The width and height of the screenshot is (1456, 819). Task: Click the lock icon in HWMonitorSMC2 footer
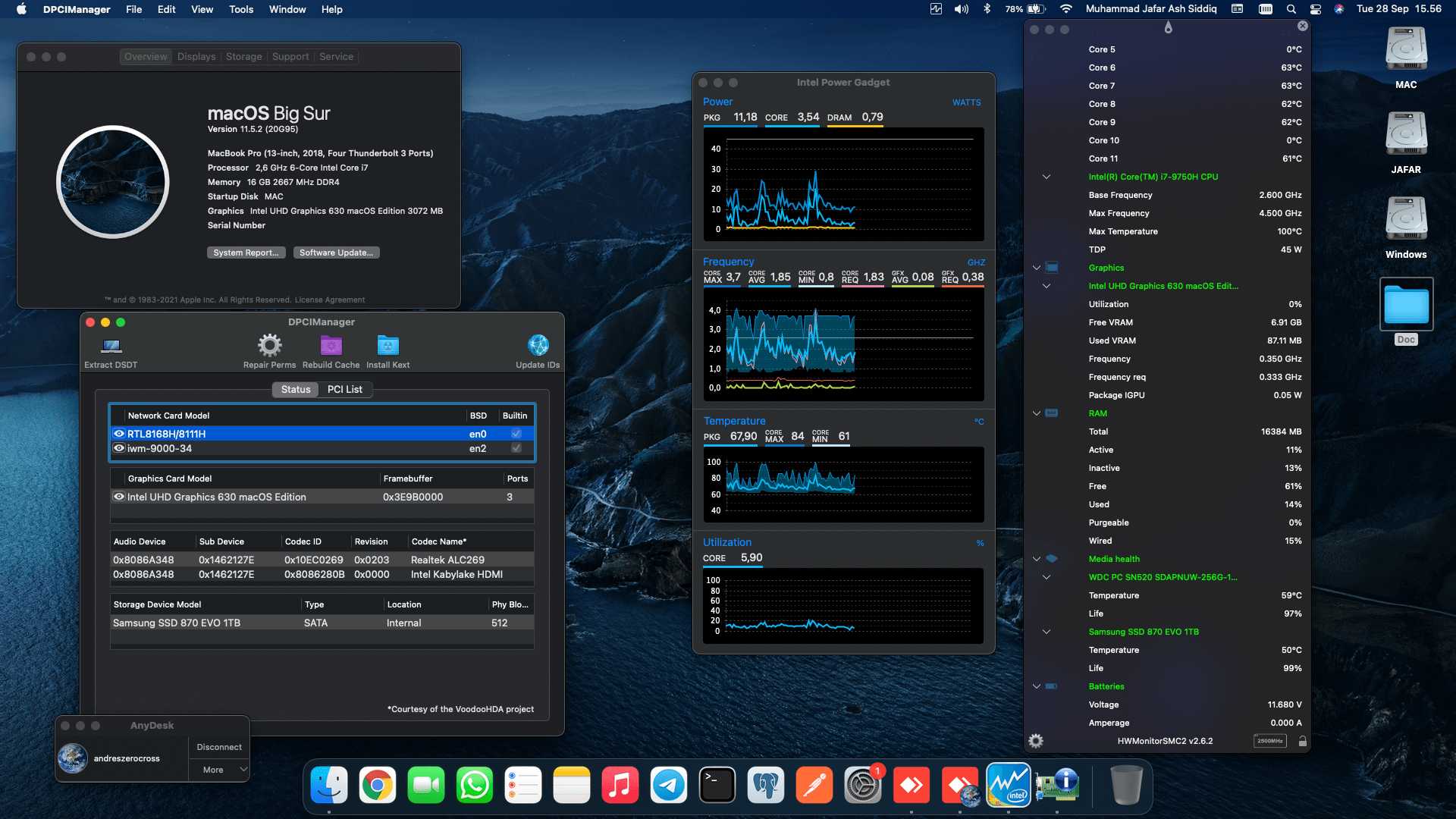[1302, 741]
